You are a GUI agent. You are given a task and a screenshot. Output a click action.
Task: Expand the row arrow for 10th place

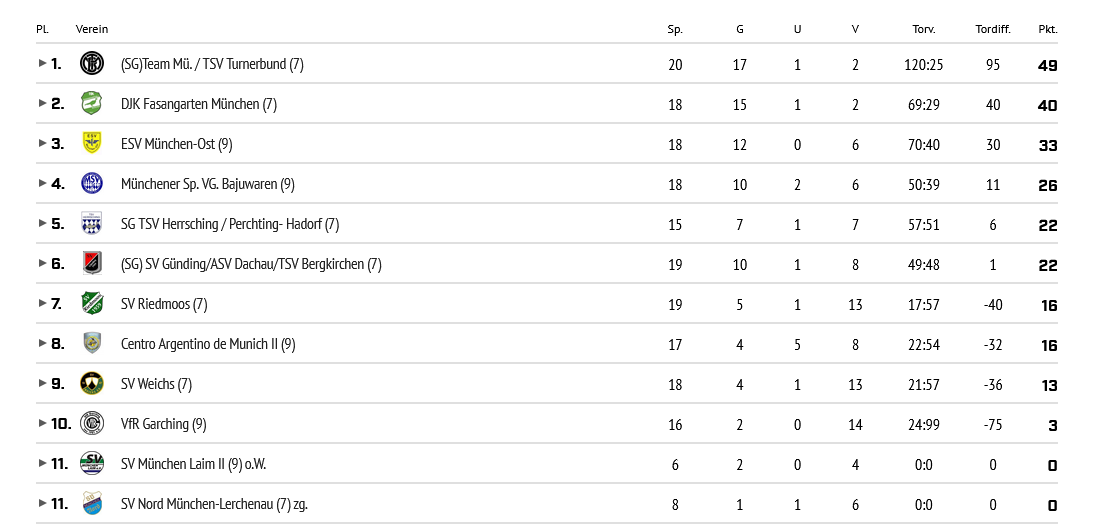pyautogui.click(x=42, y=423)
